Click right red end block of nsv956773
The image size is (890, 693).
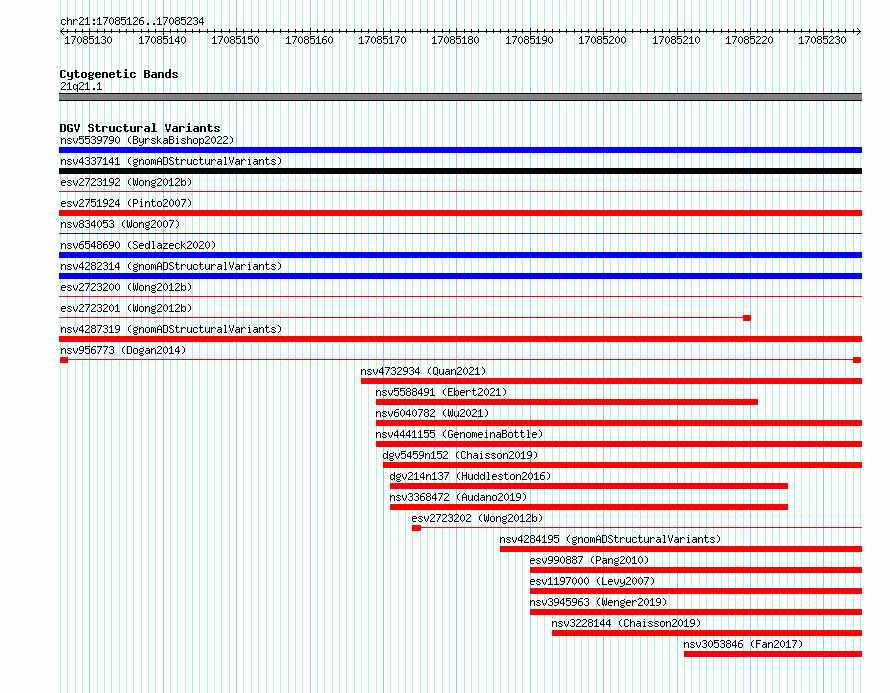pos(857,360)
